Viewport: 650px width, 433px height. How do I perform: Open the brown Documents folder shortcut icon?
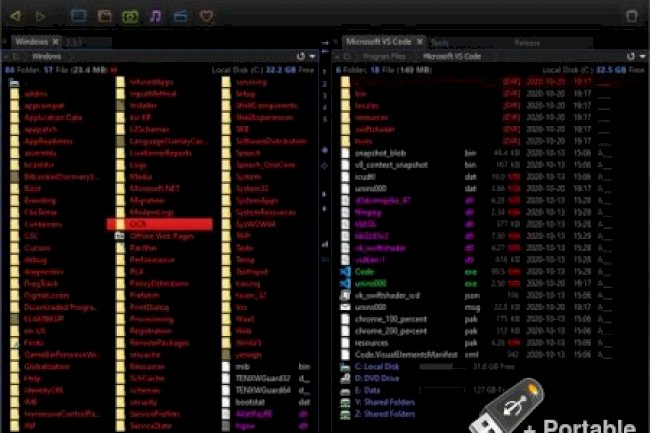click(x=104, y=16)
